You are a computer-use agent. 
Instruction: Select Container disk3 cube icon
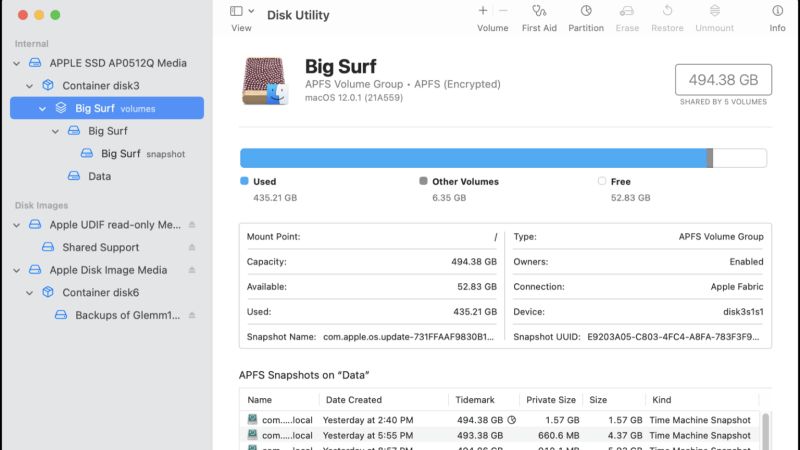pos(48,85)
